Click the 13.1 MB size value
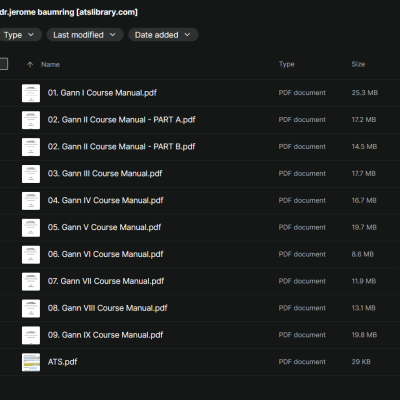Image resolution: width=400 pixels, height=400 pixels. click(x=363, y=308)
